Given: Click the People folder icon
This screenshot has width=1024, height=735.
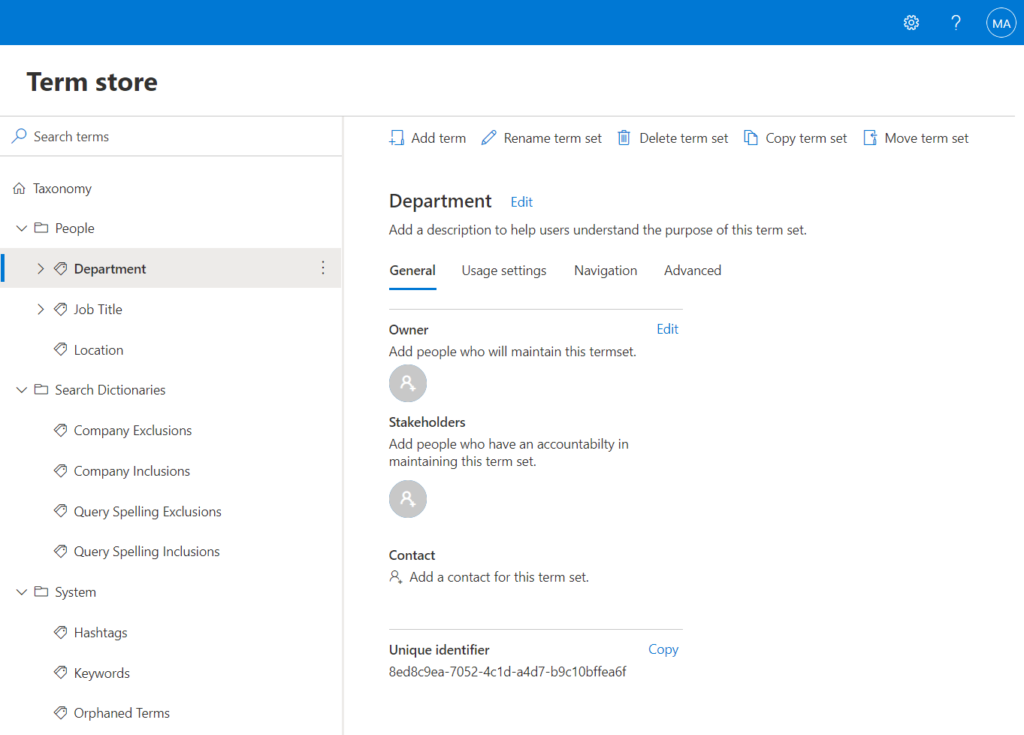Looking at the screenshot, I should pyautogui.click(x=41, y=228).
